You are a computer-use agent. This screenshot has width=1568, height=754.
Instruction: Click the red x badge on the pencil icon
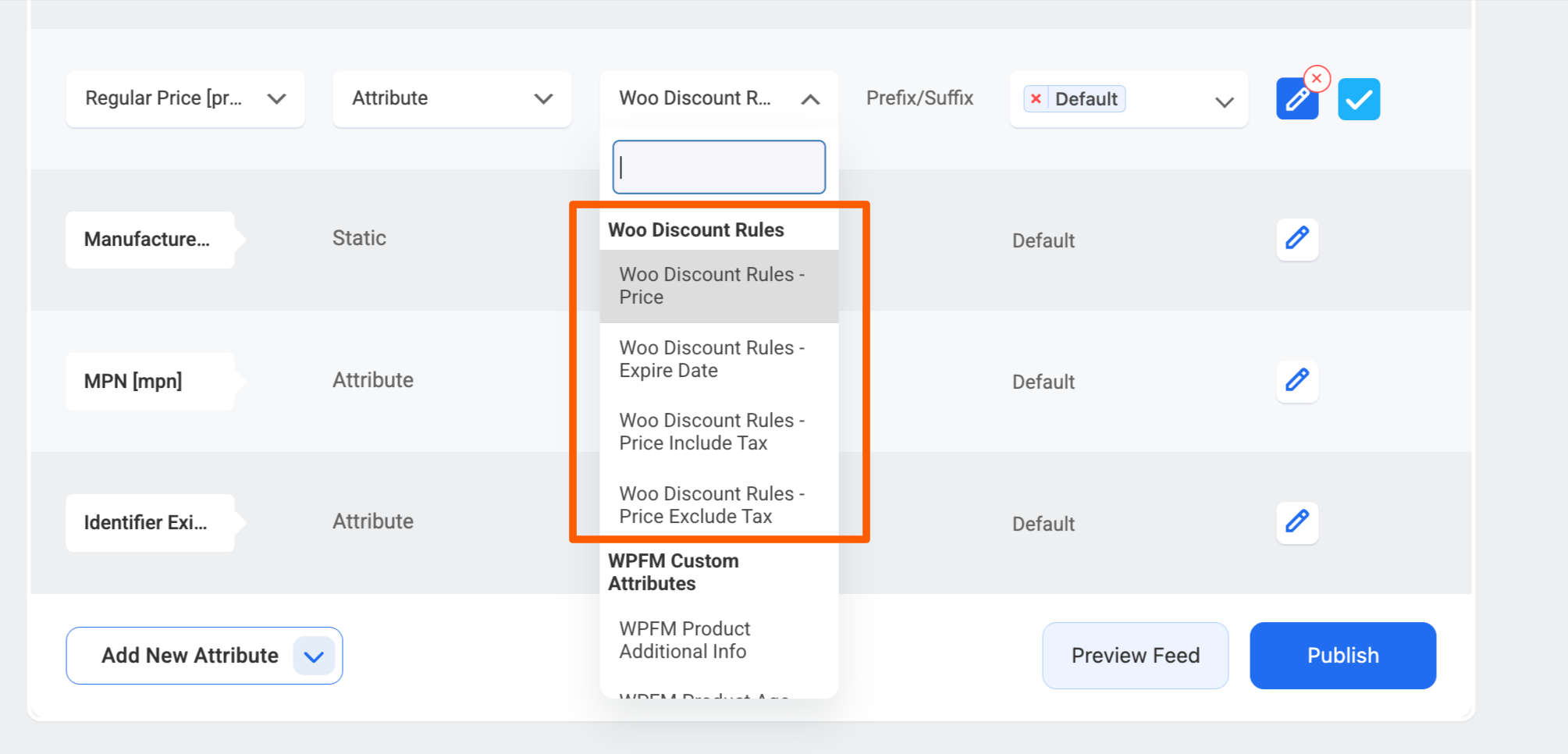[x=1317, y=78]
